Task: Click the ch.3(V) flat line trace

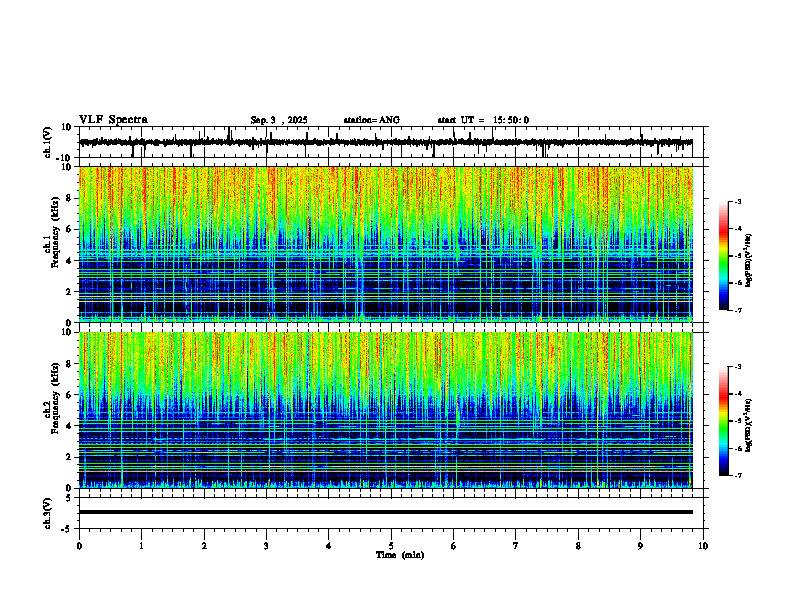Action: coord(386,512)
